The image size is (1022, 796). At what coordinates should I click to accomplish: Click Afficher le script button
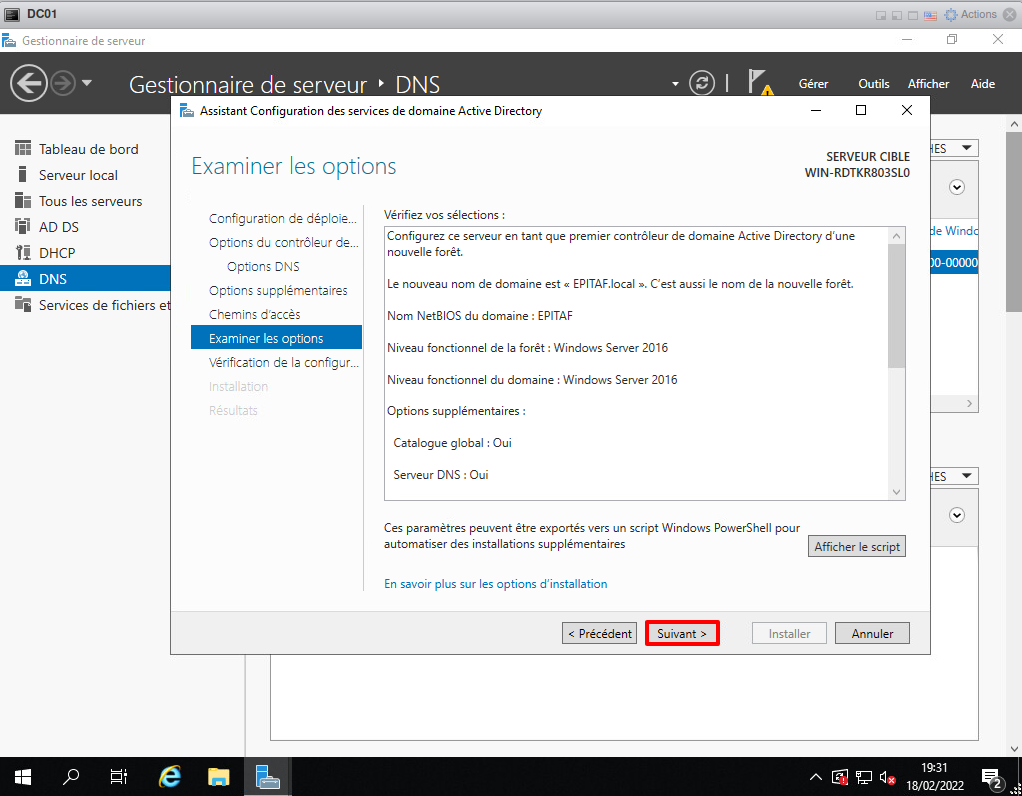(857, 547)
